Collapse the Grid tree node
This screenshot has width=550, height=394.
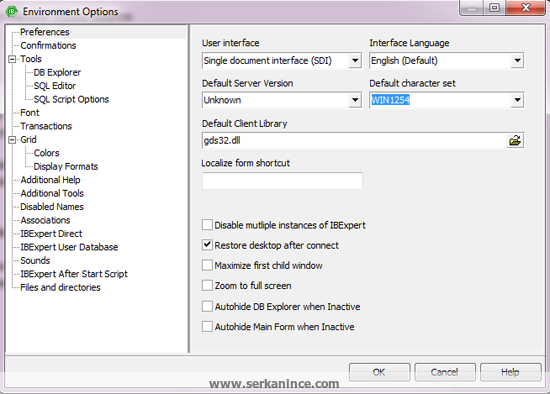pyautogui.click(x=12, y=140)
